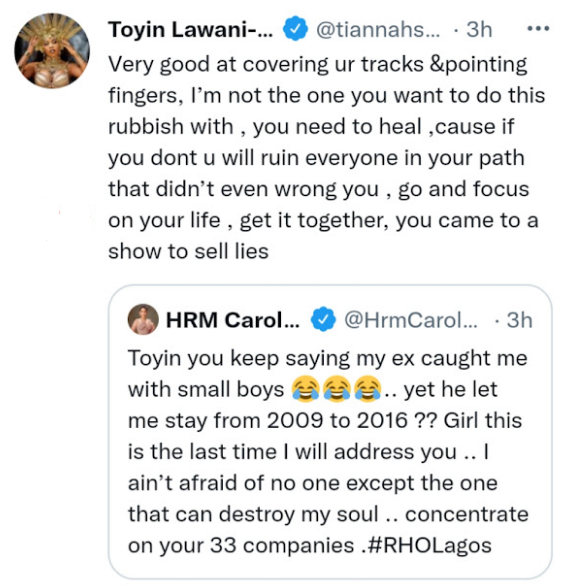
Task: Open the three-dot more options menu
Action: (x=538, y=28)
